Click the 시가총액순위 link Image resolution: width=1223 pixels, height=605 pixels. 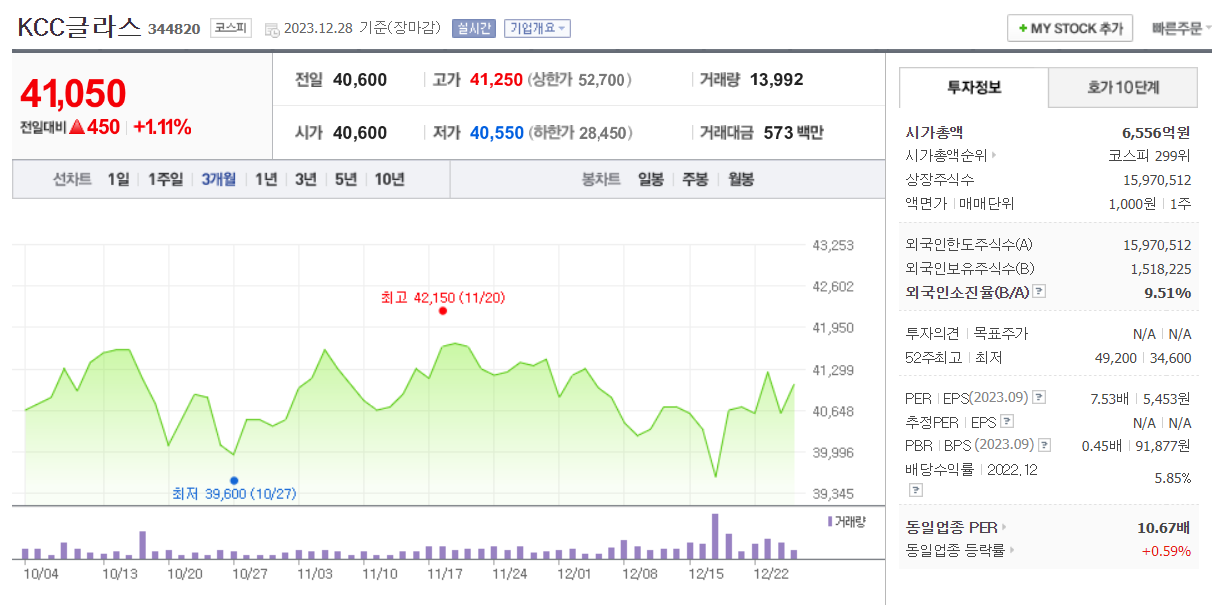point(946,155)
